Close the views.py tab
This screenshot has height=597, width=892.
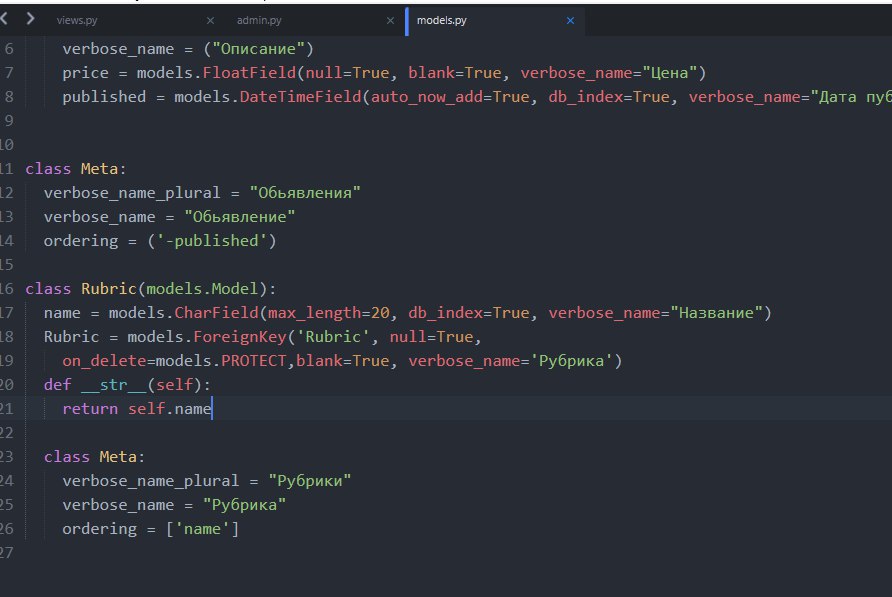(x=210, y=20)
